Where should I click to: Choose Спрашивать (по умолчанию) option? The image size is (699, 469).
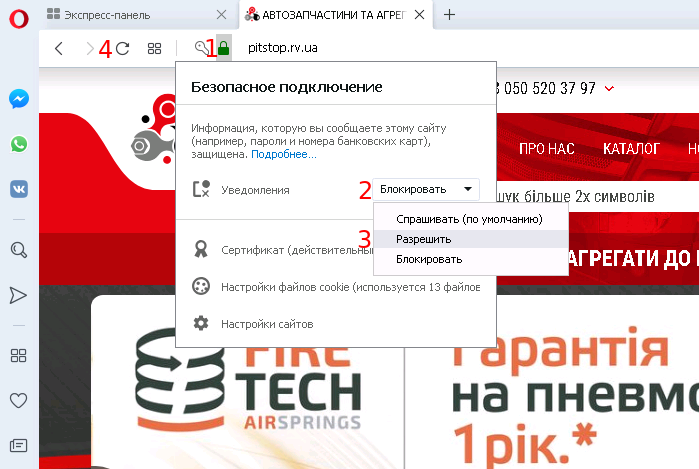point(471,219)
